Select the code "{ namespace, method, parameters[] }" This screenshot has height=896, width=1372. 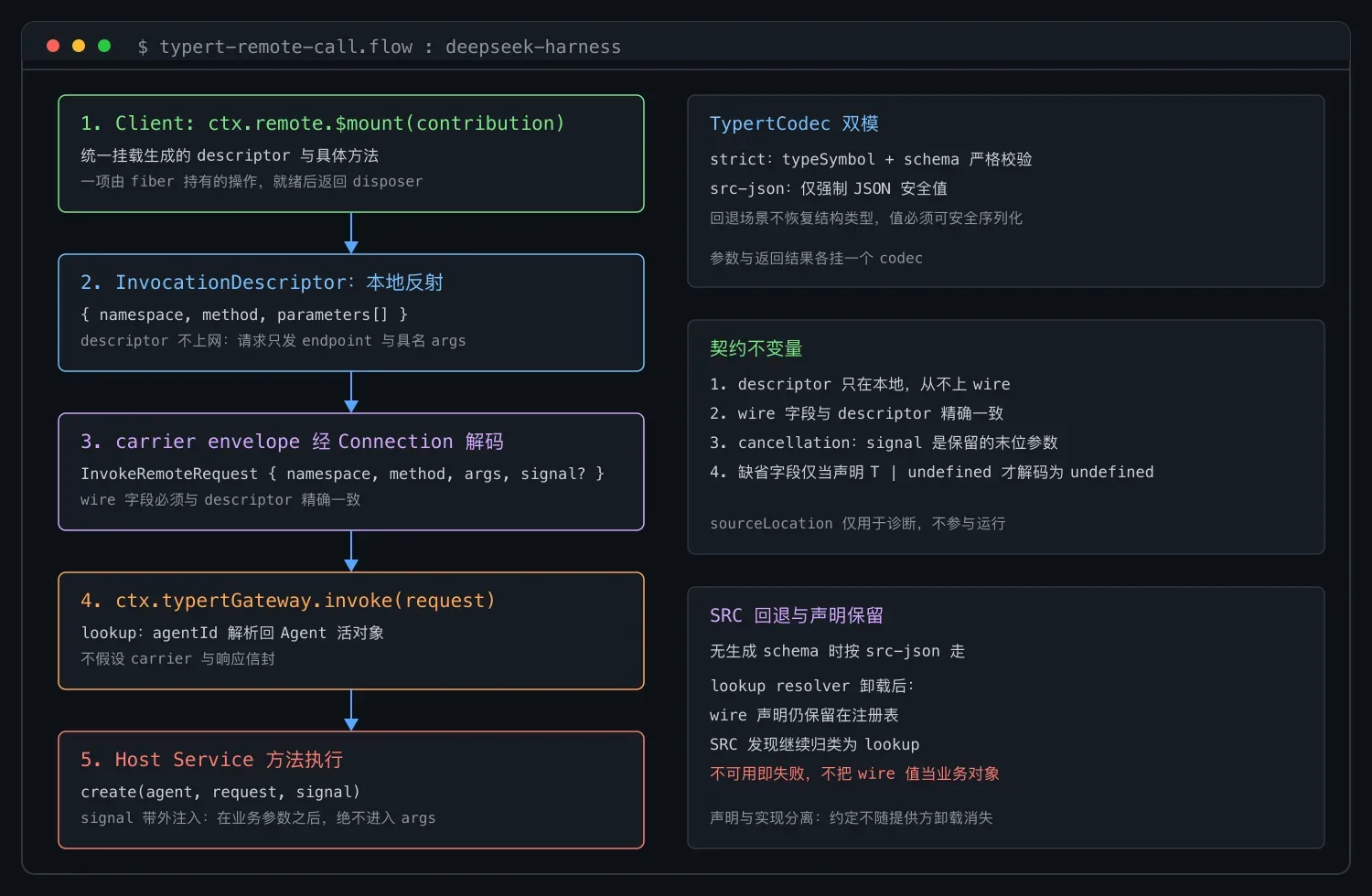(244, 315)
